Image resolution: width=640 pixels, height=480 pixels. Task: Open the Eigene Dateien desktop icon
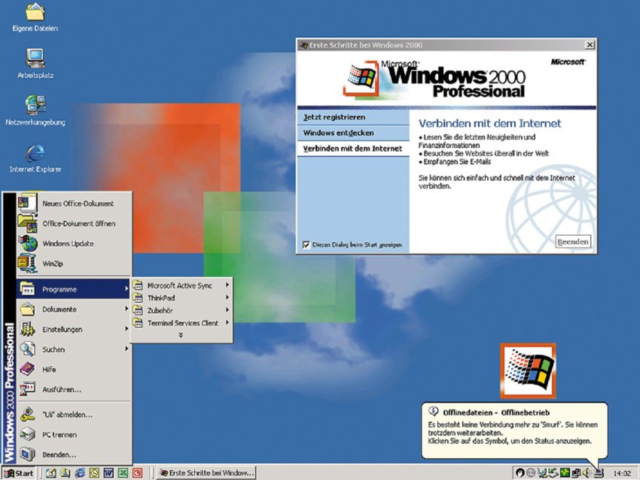(35, 17)
